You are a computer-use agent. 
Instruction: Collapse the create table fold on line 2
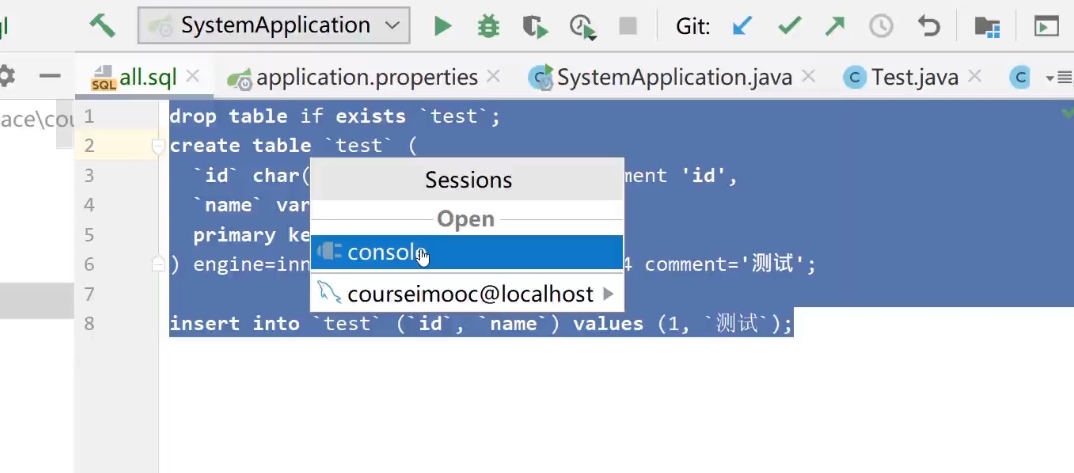pos(158,146)
